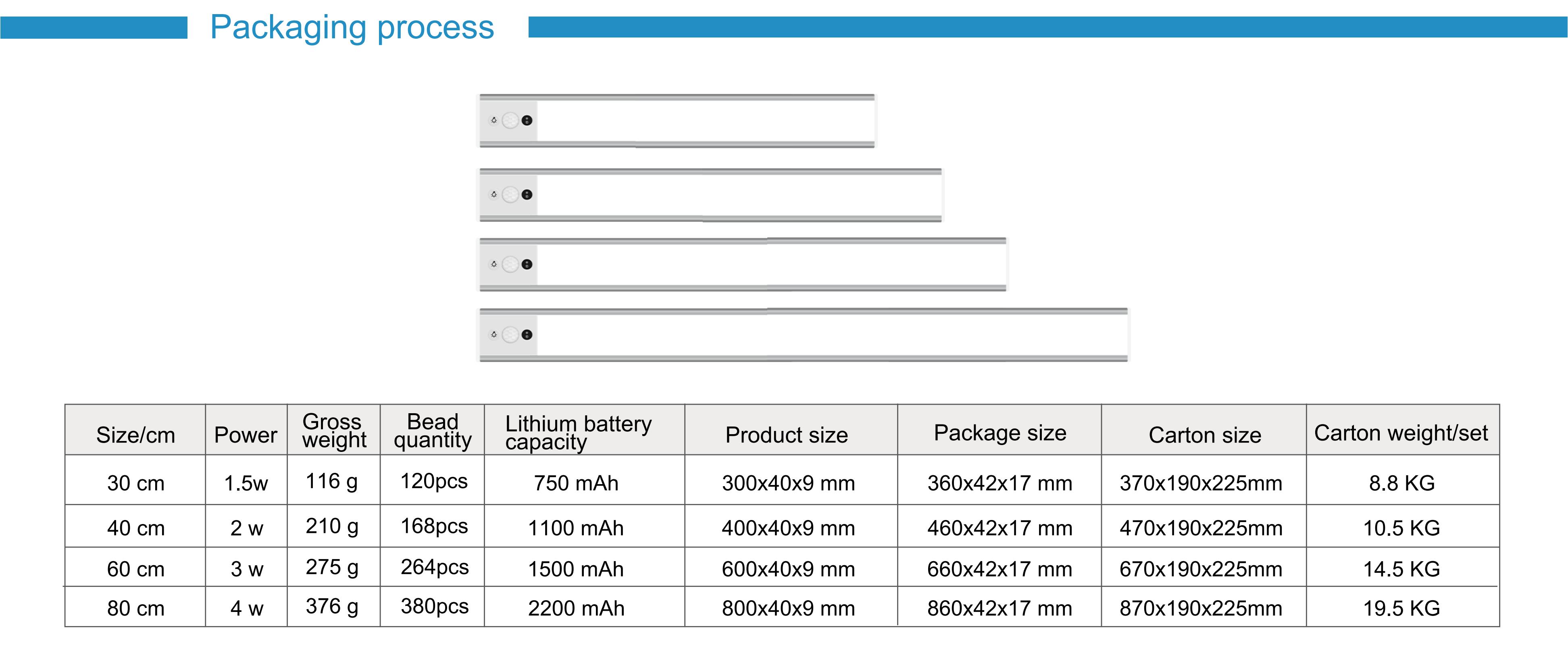Click the round sensor dome on the third light bar
The height and width of the screenshot is (672, 1568).
pos(510,264)
